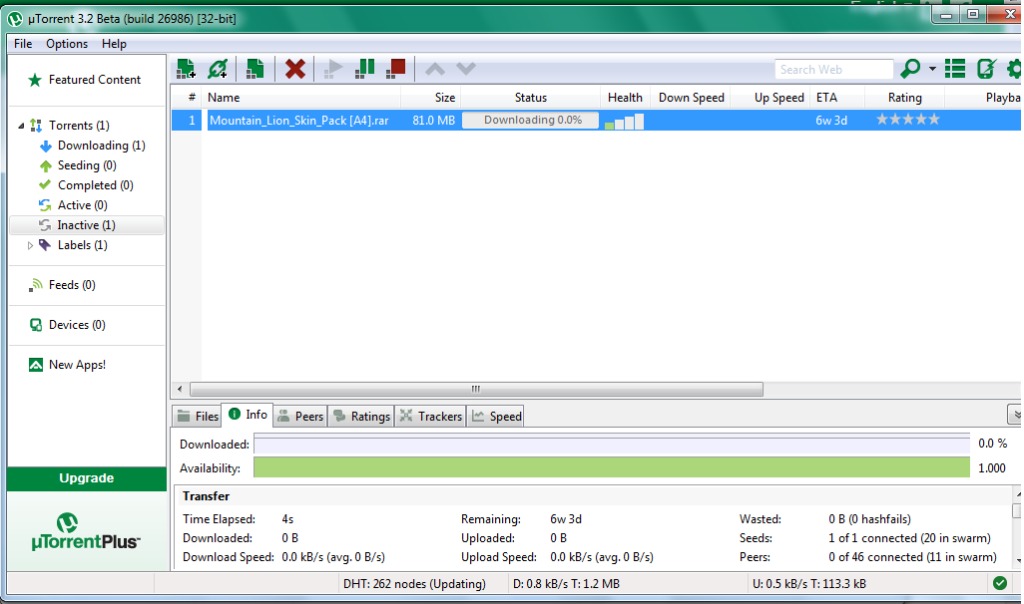This screenshot has width=1024, height=604.
Task: Click the horizontal scrollbar thumb
Action: 476,389
